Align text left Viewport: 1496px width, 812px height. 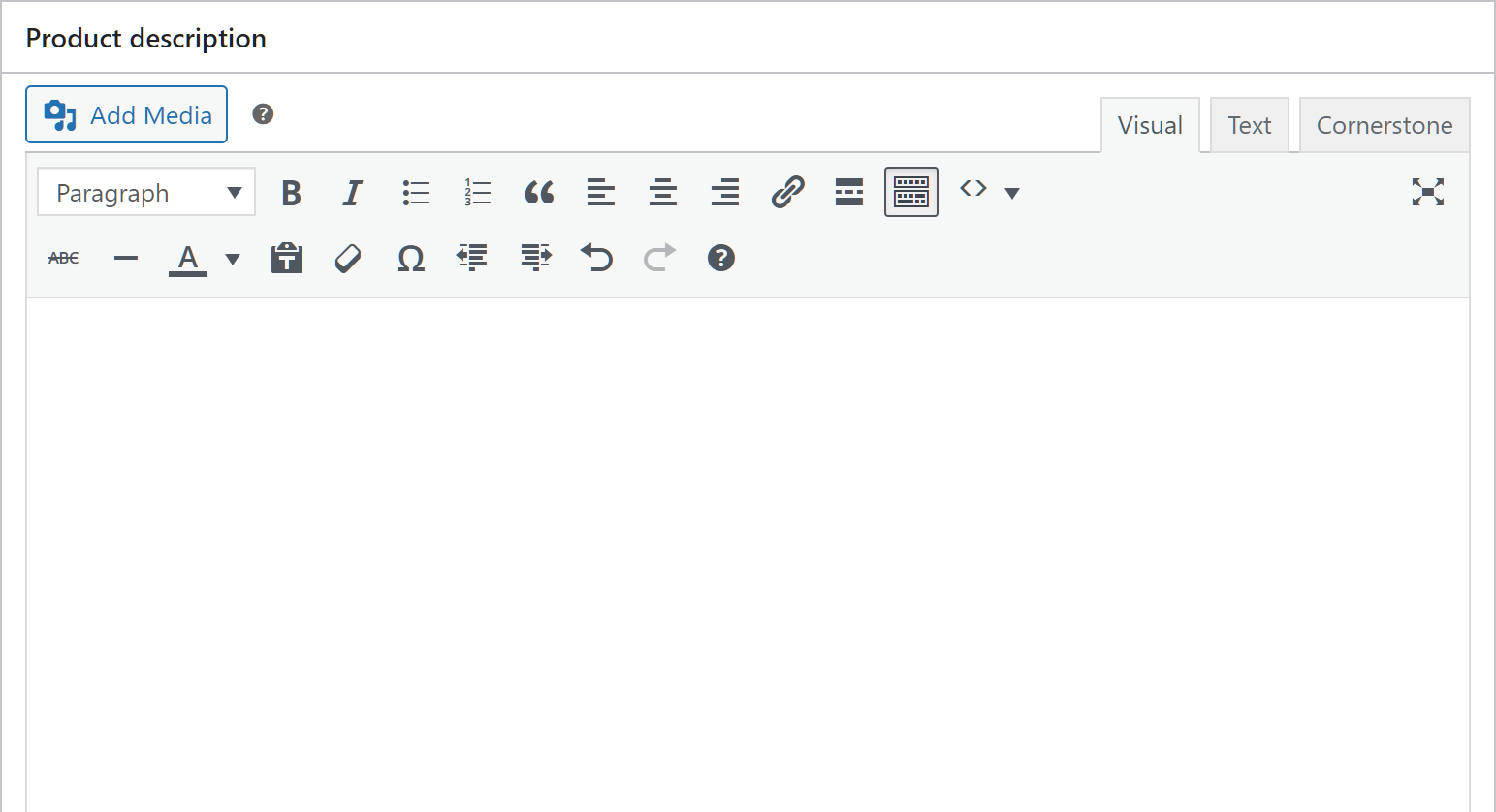pyautogui.click(x=601, y=192)
